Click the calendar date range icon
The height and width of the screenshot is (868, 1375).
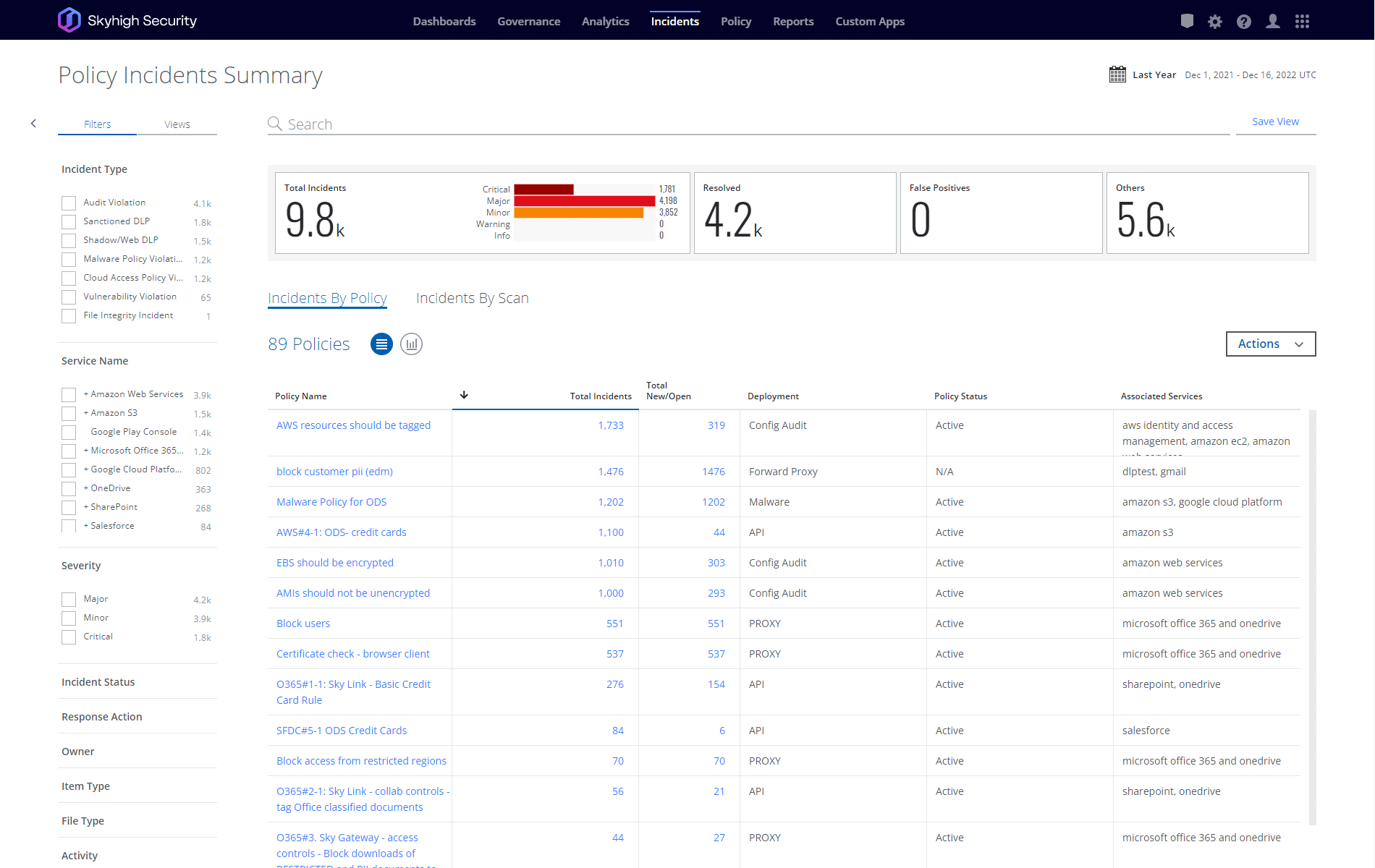click(x=1117, y=75)
